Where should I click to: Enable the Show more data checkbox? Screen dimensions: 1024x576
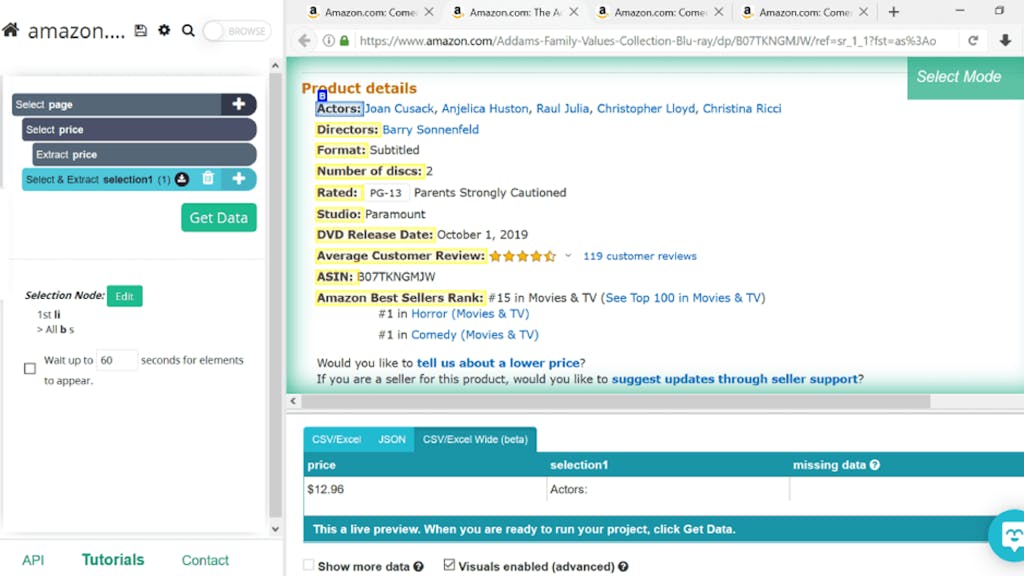coord(308,566)
